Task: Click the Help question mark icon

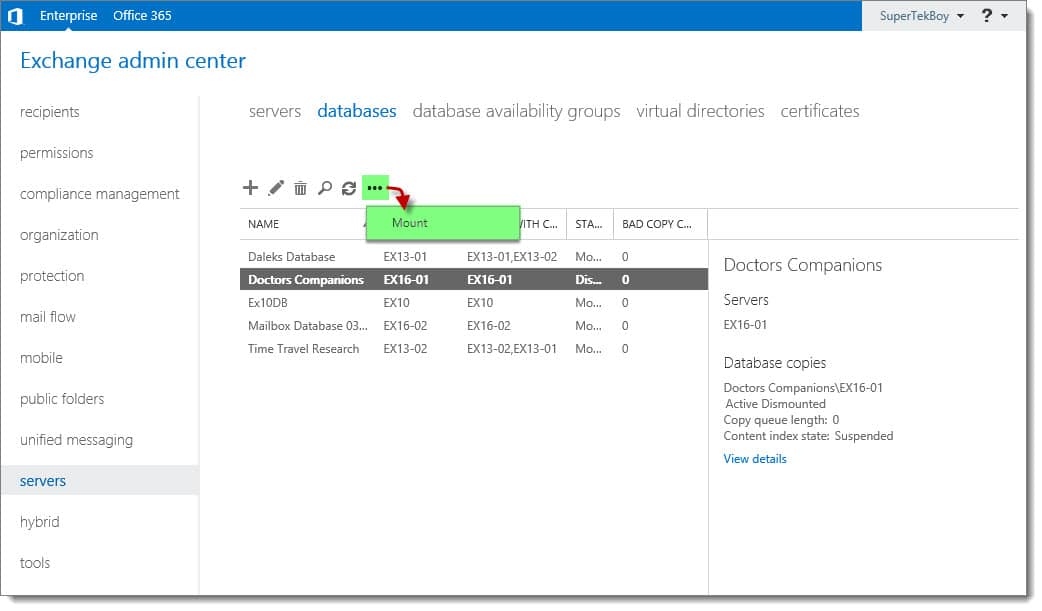Action: point(988,15)
